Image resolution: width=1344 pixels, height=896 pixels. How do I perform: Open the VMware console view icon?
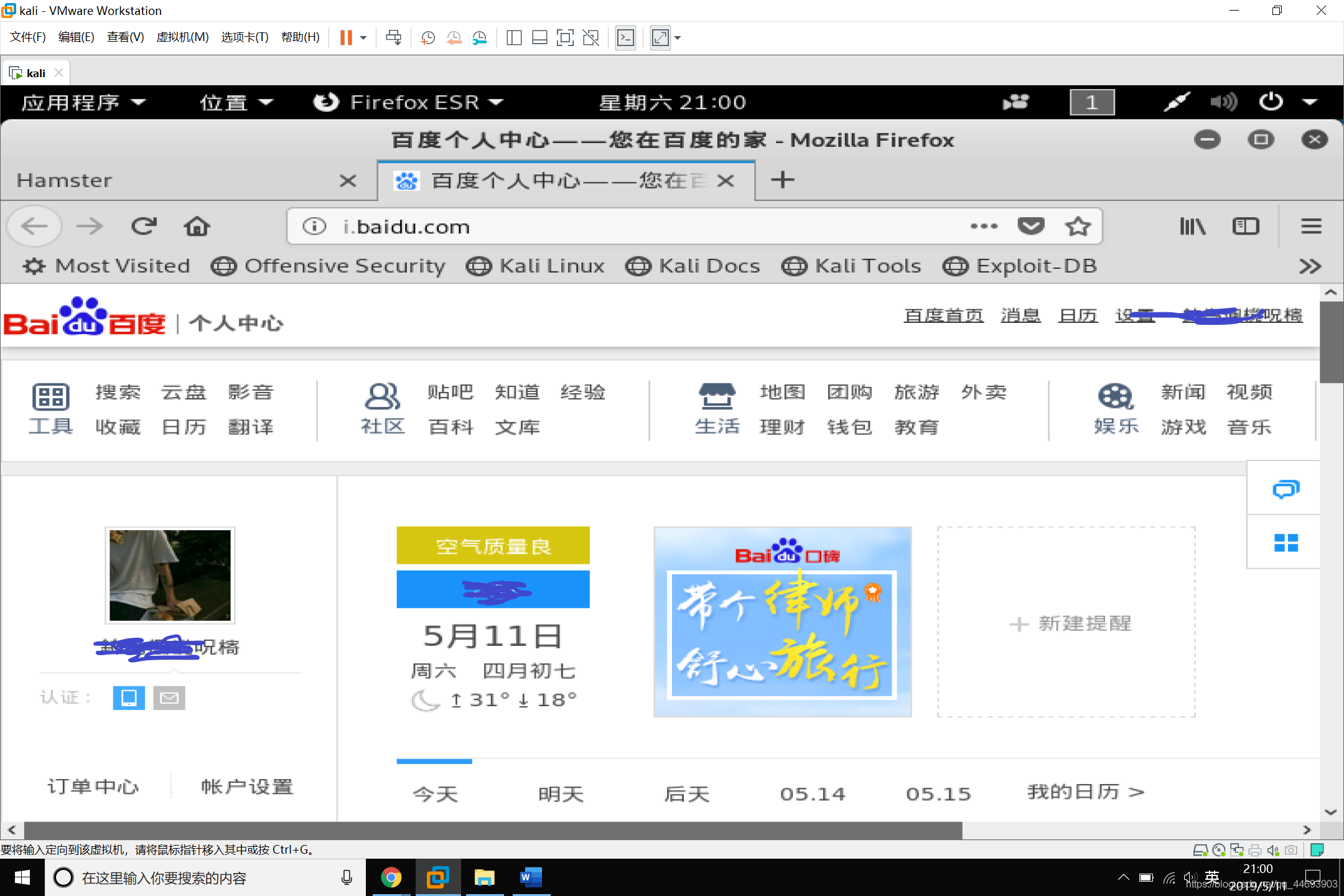[625, 38]
